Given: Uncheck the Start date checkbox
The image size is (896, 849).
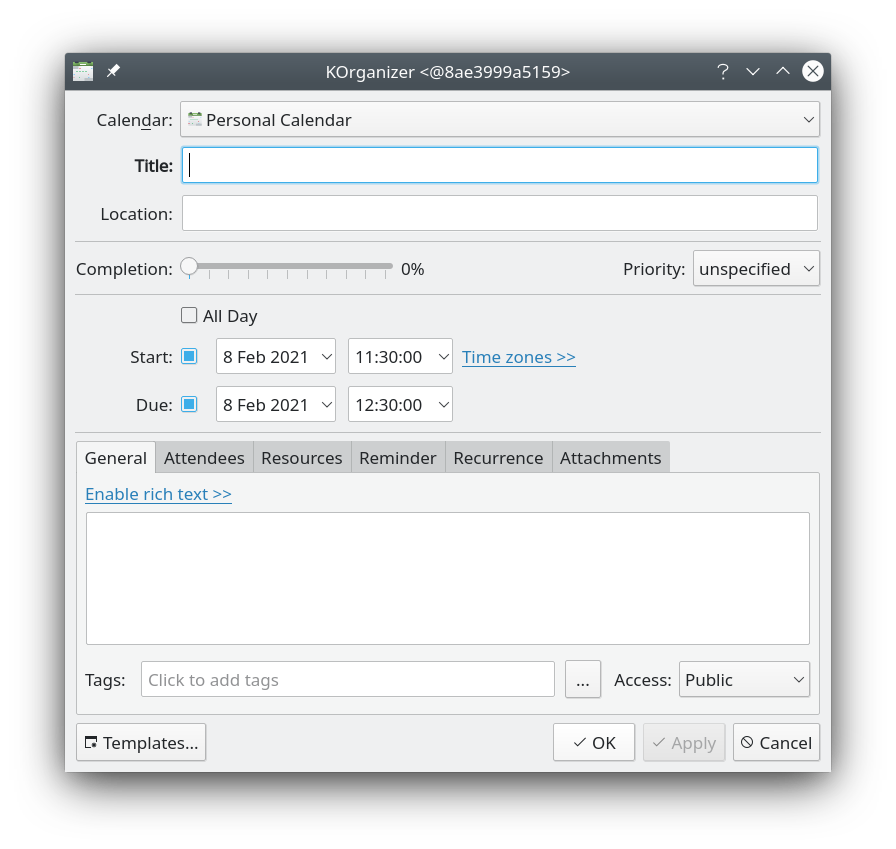Looking at the screenshot, I should click(x=189, y=356).
